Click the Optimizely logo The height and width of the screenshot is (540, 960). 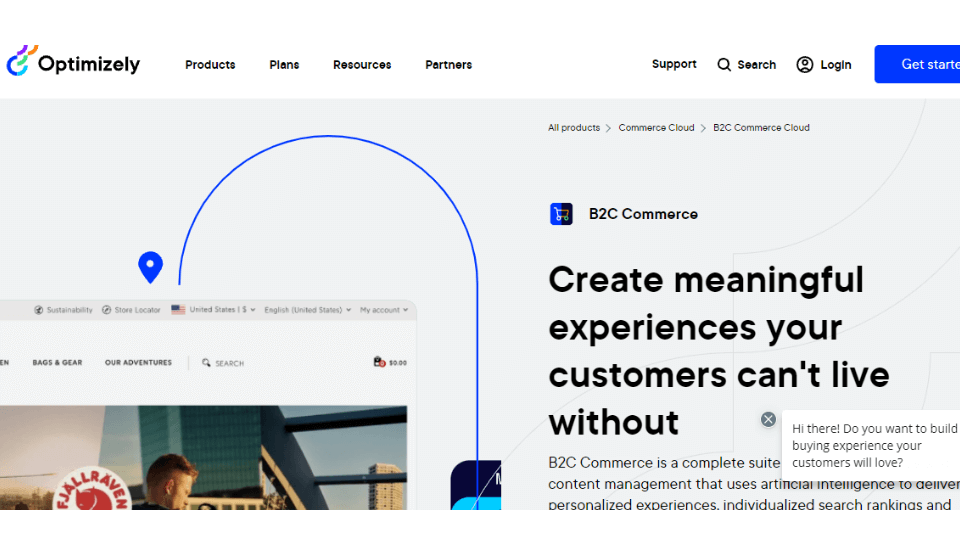(73, 61)
